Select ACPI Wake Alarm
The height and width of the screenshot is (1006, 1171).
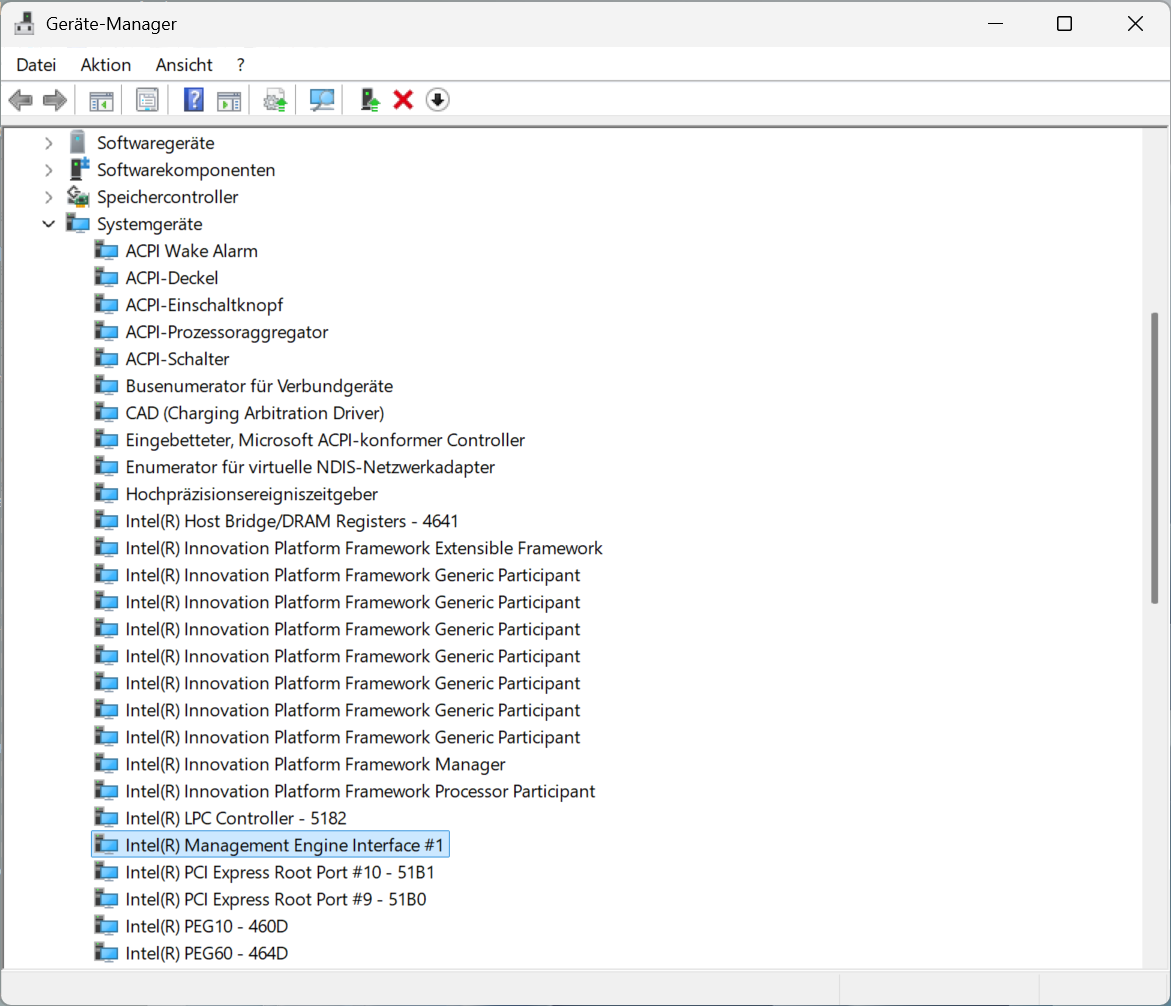191,251
